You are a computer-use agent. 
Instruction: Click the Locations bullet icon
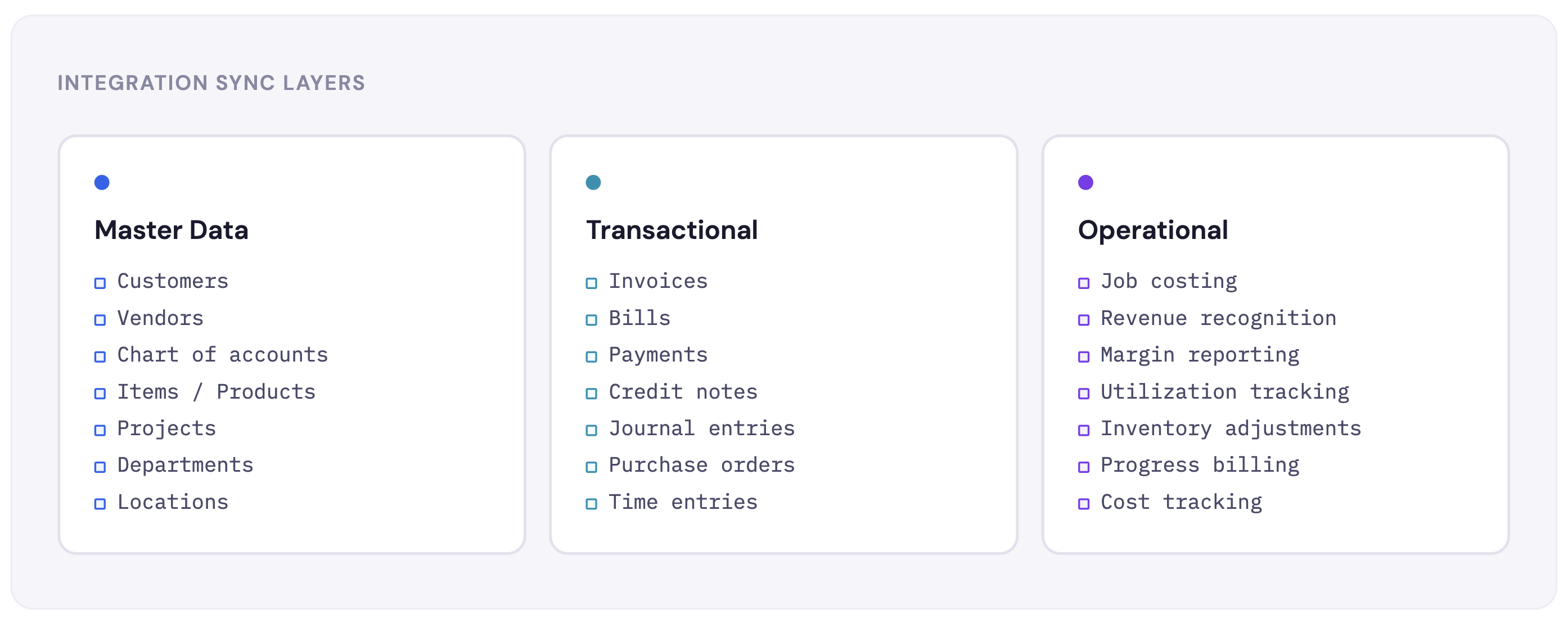(x=100, y=504)
